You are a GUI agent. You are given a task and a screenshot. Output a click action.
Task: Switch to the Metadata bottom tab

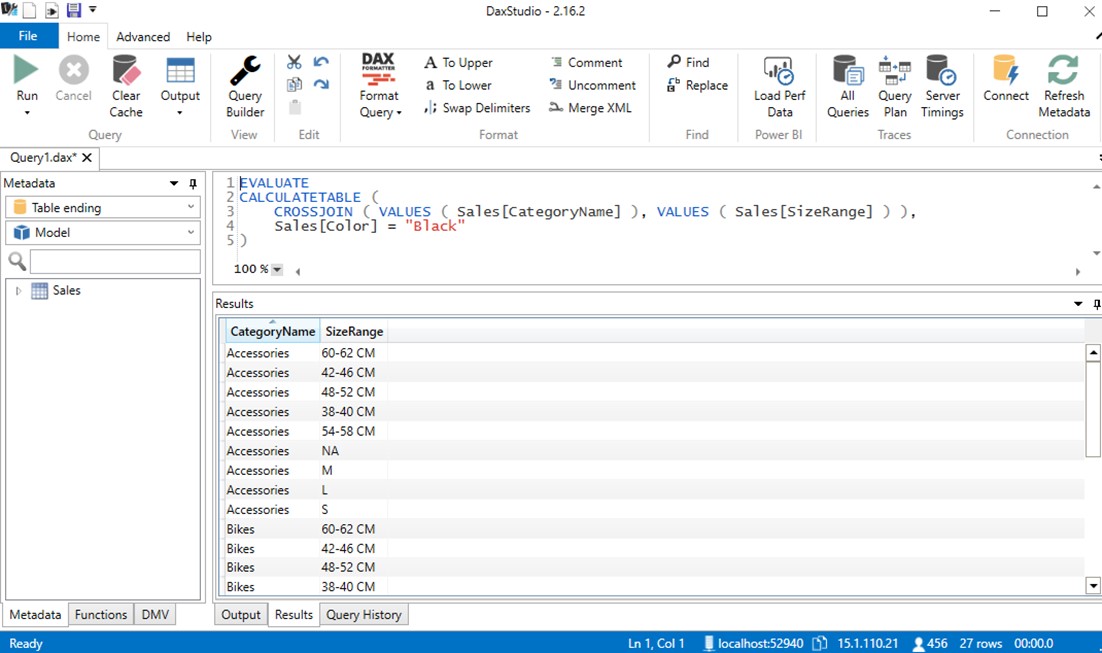click(35, 614)
